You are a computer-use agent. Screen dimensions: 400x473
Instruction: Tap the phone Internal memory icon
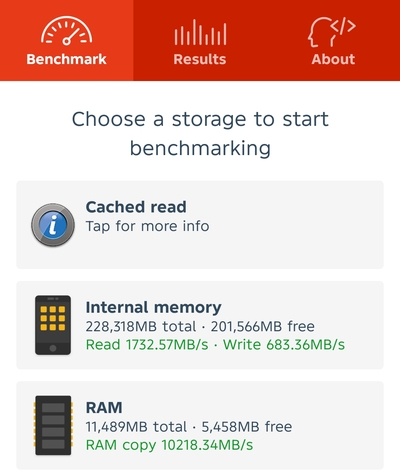[53, 325]
